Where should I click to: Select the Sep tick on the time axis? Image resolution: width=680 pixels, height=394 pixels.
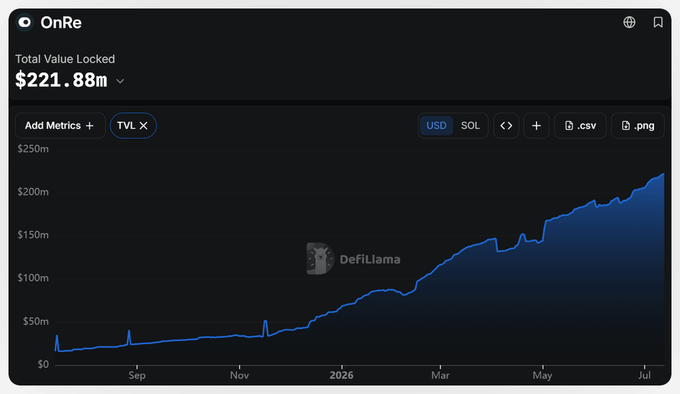137,375
